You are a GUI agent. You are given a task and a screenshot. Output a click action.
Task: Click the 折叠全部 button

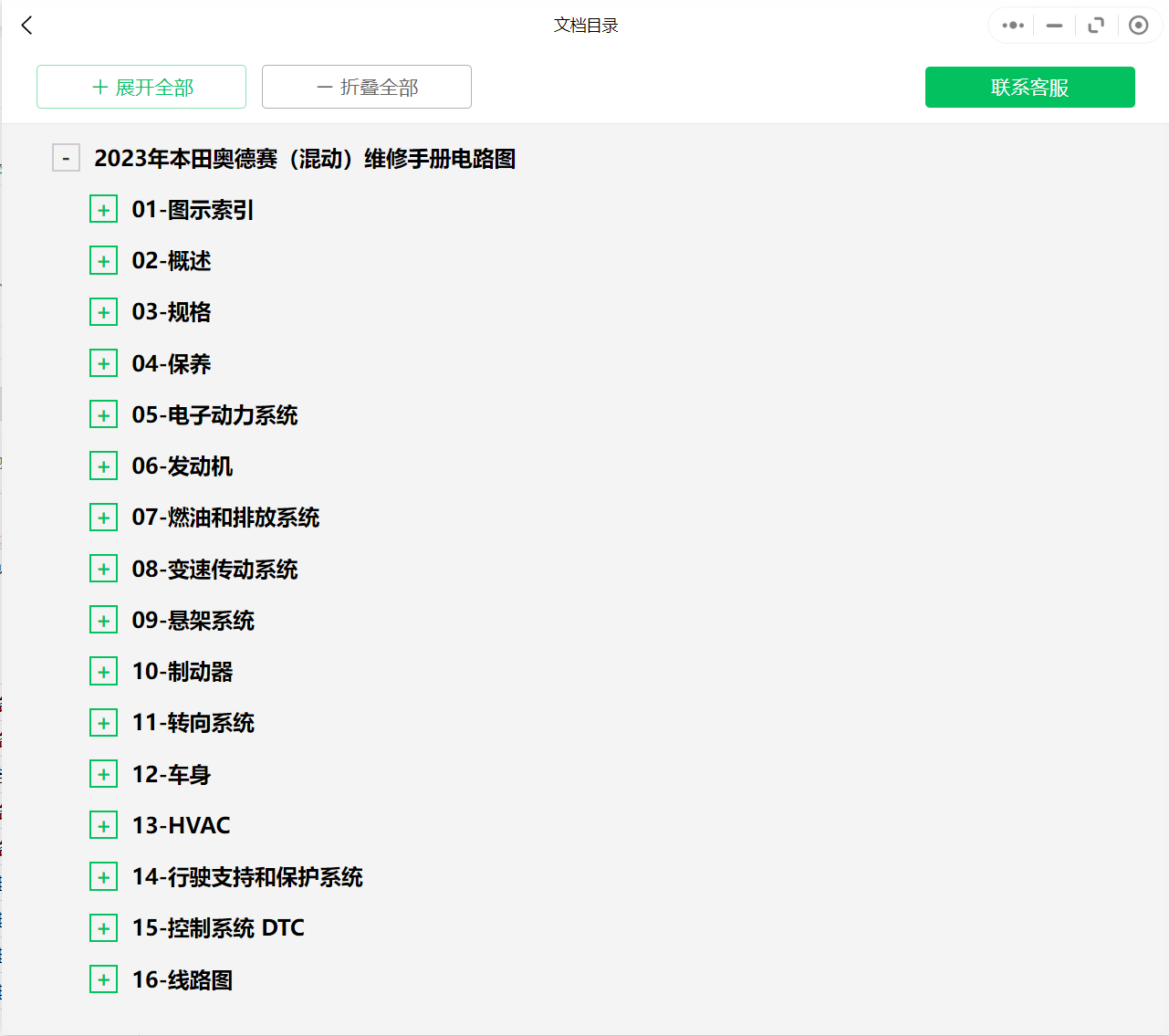click(366, 87)
